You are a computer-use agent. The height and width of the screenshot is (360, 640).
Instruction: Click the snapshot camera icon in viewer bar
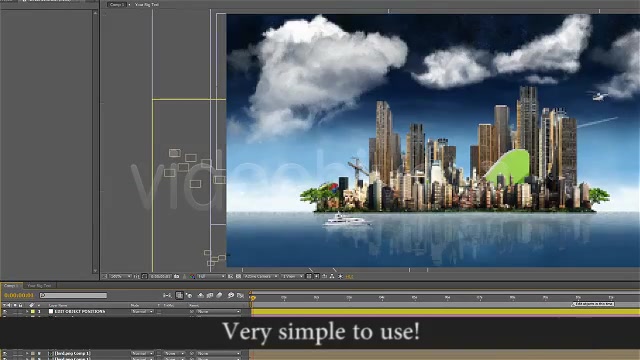click(x=176, y=276)
